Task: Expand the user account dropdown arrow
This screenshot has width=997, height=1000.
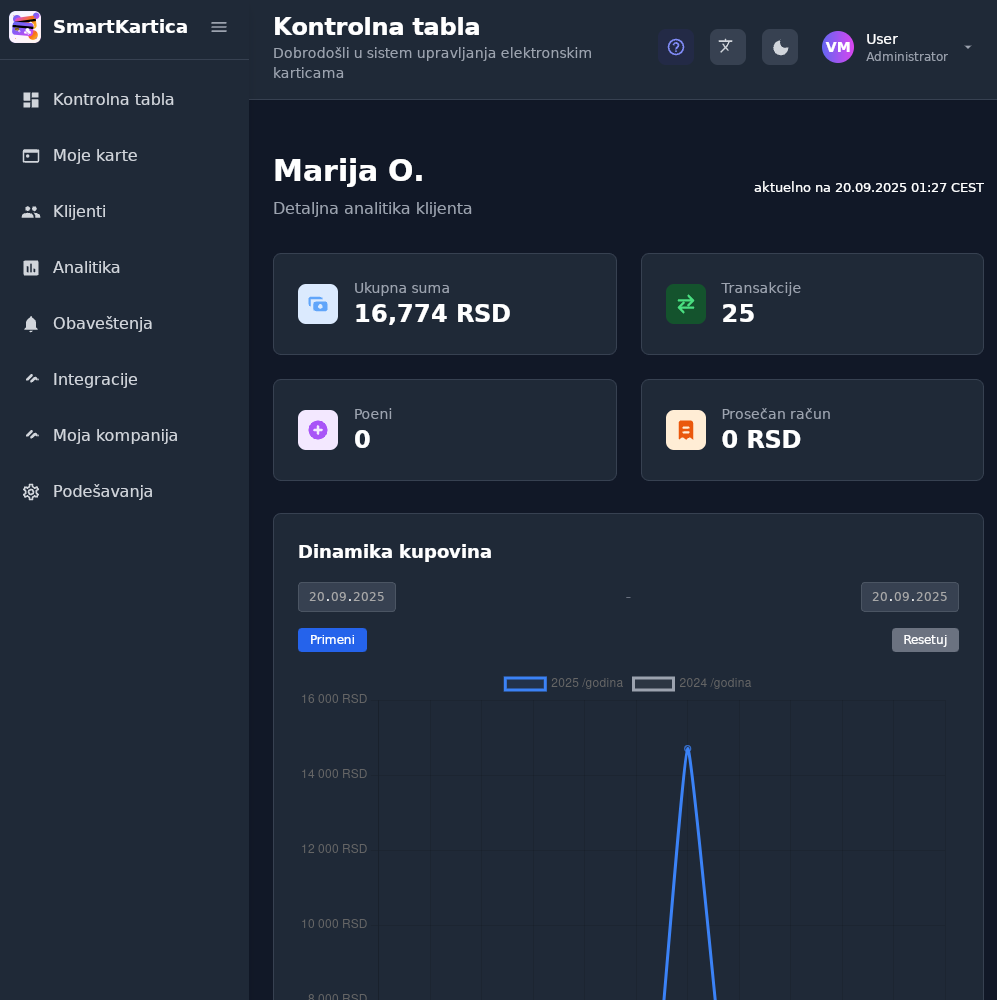Action: tap(967, 47)
